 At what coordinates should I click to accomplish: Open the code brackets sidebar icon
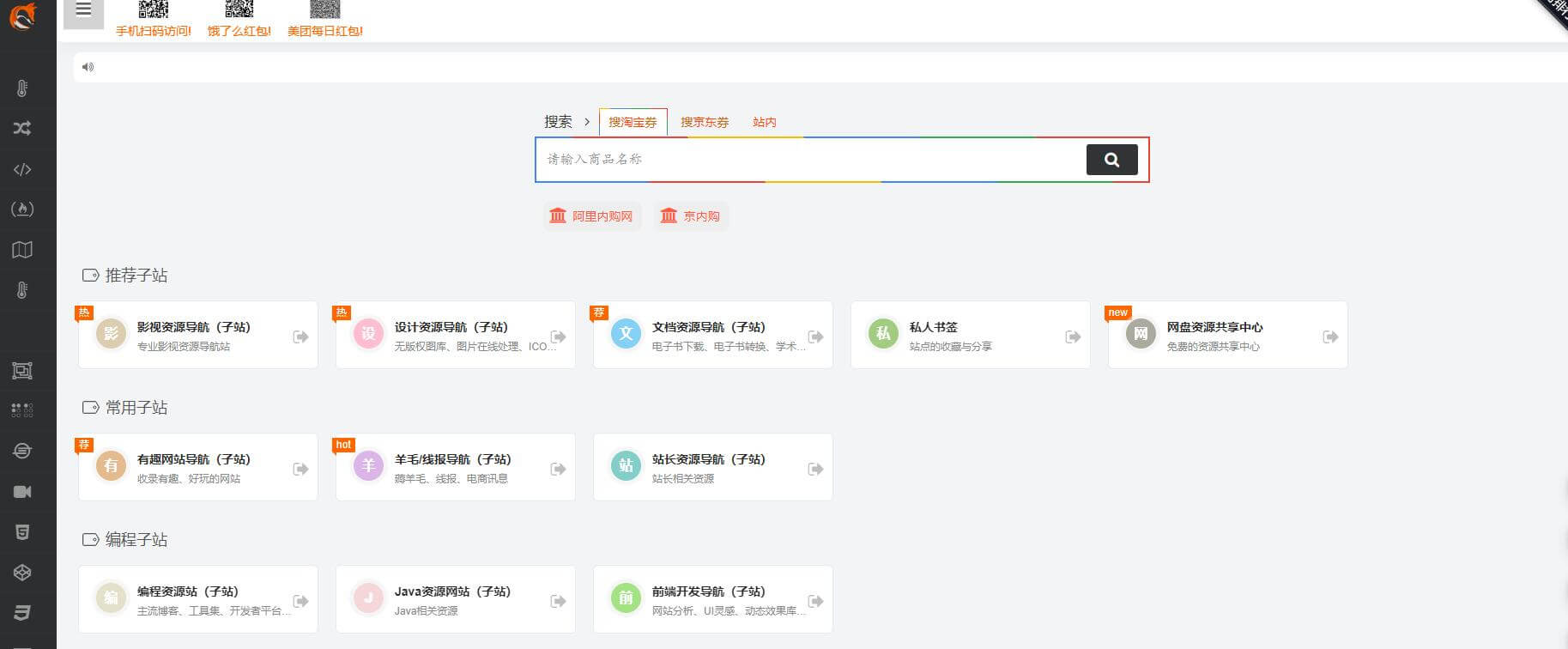coord(22,169)
